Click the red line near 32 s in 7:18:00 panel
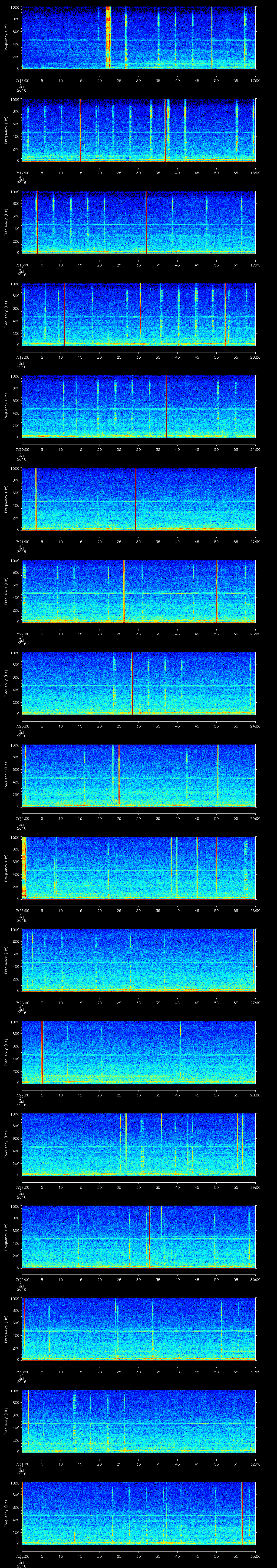This screenshot has height=1568, width=277. (146, 222)
